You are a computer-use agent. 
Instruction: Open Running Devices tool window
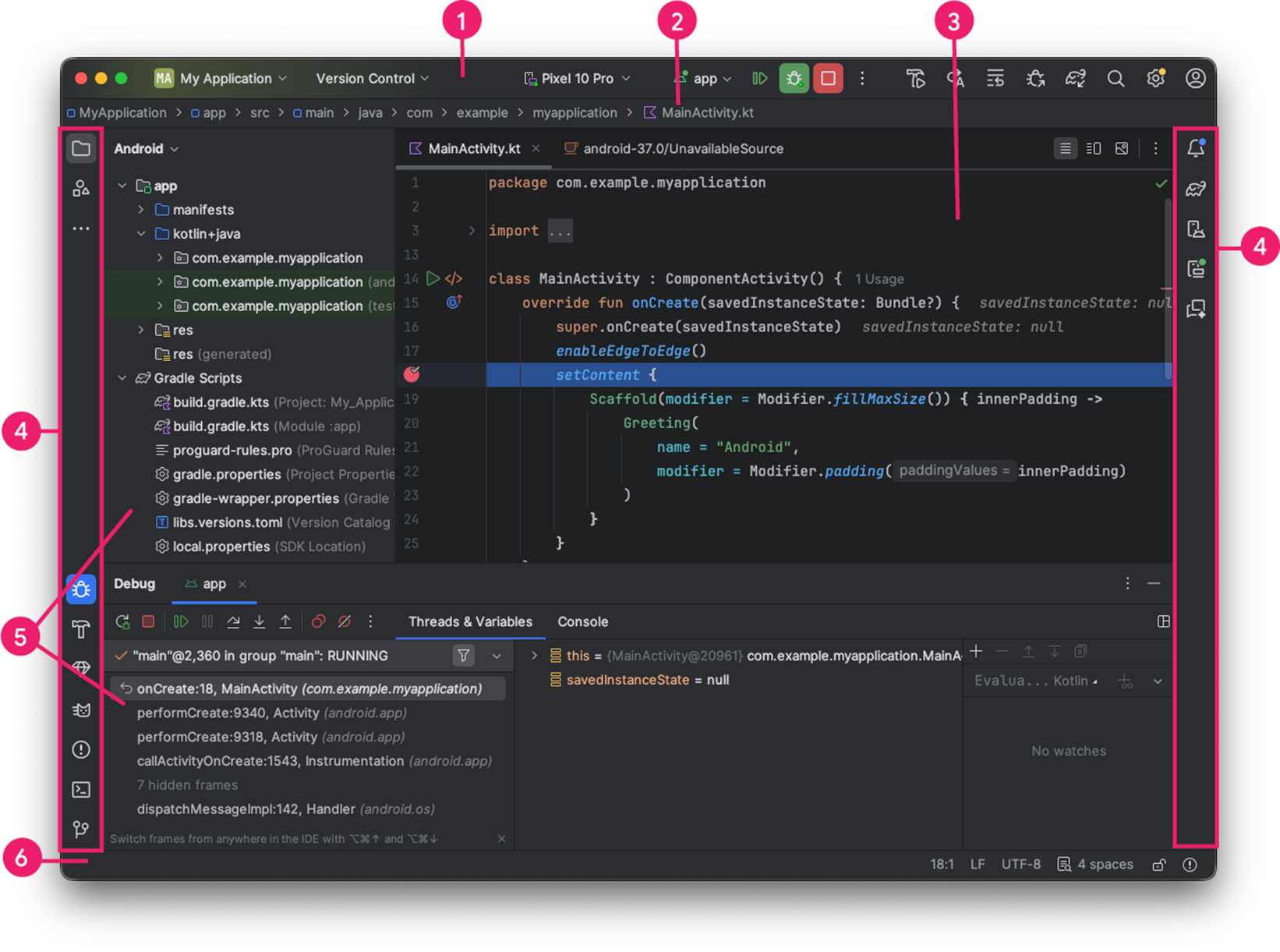click(1196, 269)
